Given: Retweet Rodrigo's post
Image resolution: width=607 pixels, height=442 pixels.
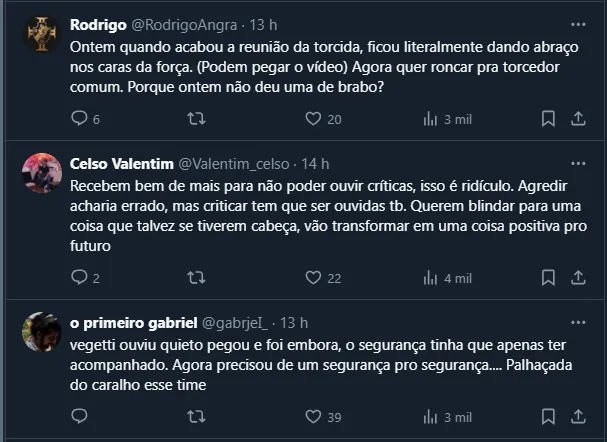Looking at the screenshot, I should [x=197, y=119].
